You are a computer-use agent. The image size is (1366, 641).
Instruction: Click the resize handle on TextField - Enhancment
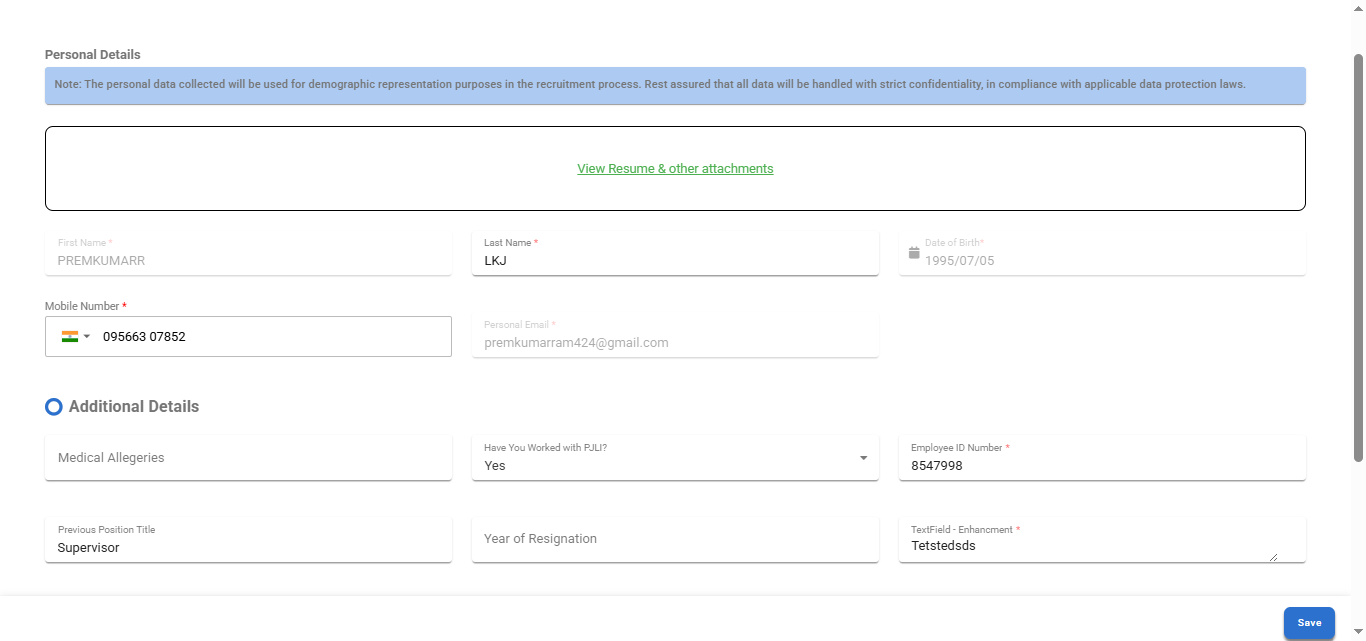coord(1273,557)
